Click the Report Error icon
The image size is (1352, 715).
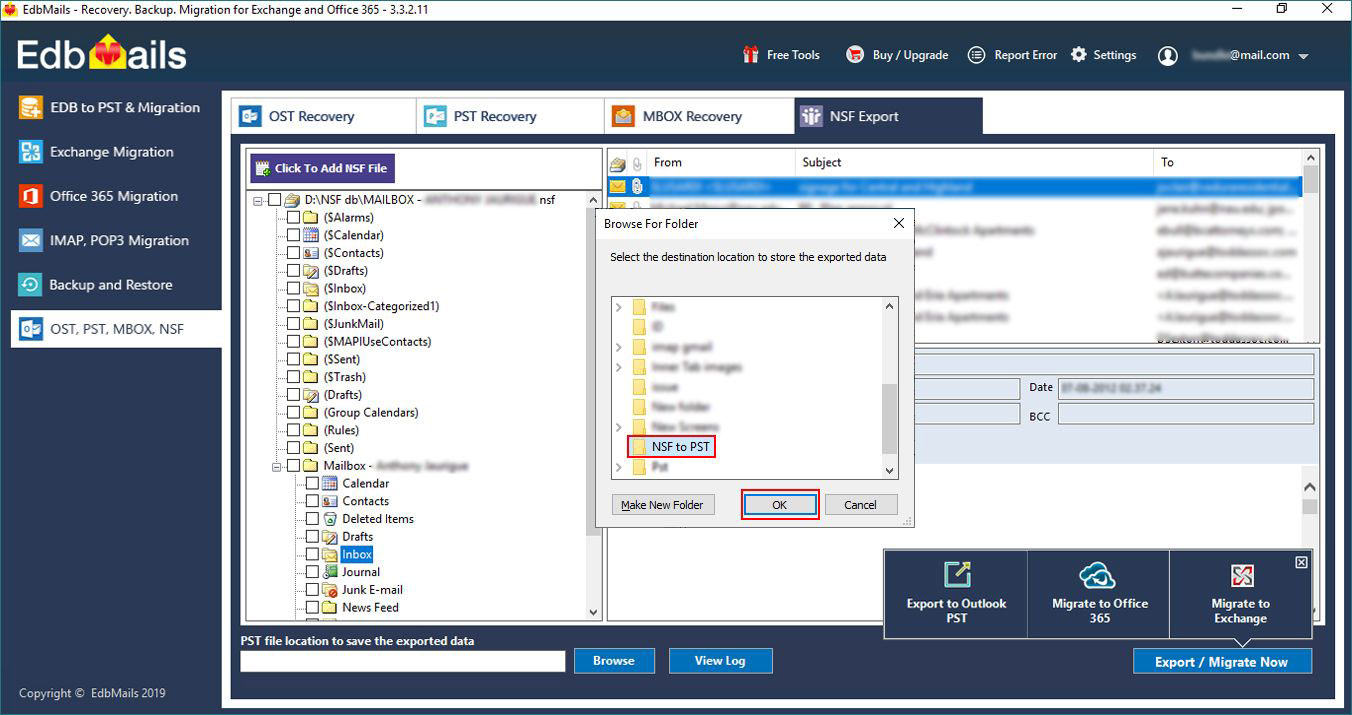click(977, 55)
